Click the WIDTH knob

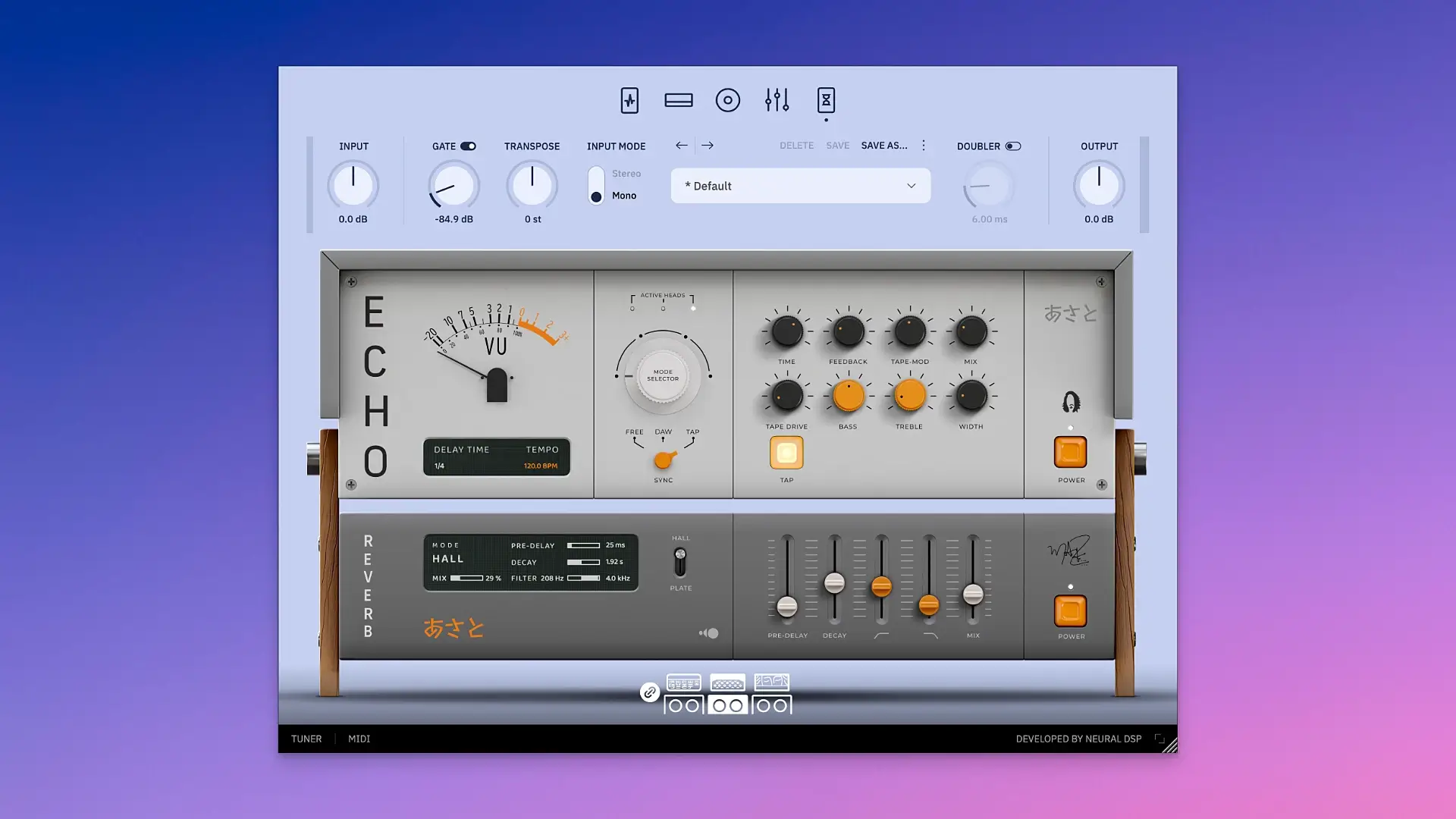(971, 395)
